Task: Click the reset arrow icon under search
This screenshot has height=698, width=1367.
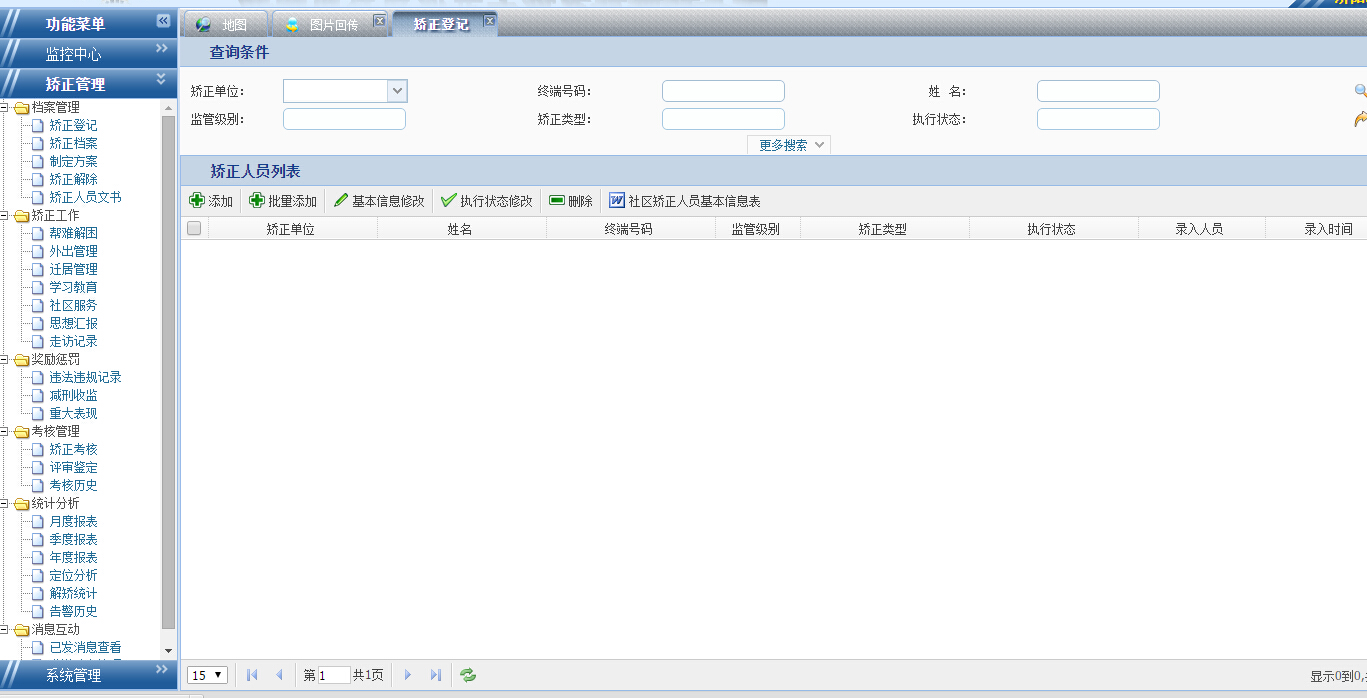Action: coord(1361,119)
